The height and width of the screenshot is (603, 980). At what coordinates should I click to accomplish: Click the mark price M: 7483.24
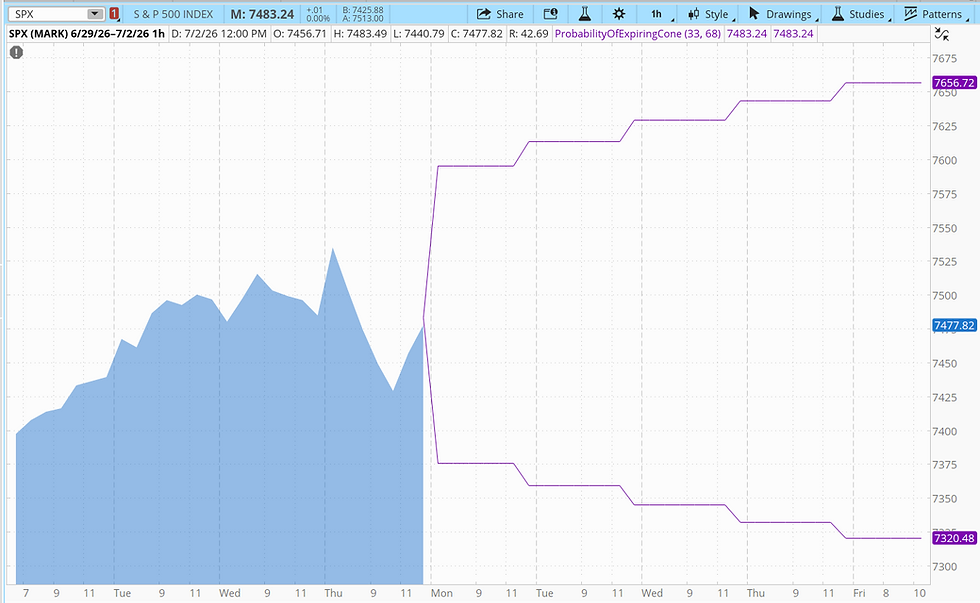click(x=262, y=14)
